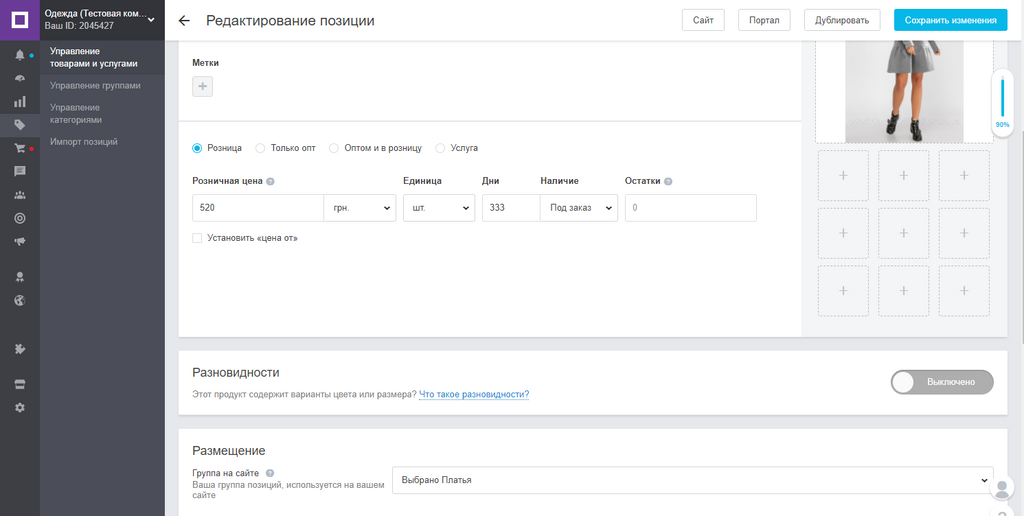This screenshot has height=516, width=1024.
Task: Click the puzzle piece apps icon
Action: [19, 349]
